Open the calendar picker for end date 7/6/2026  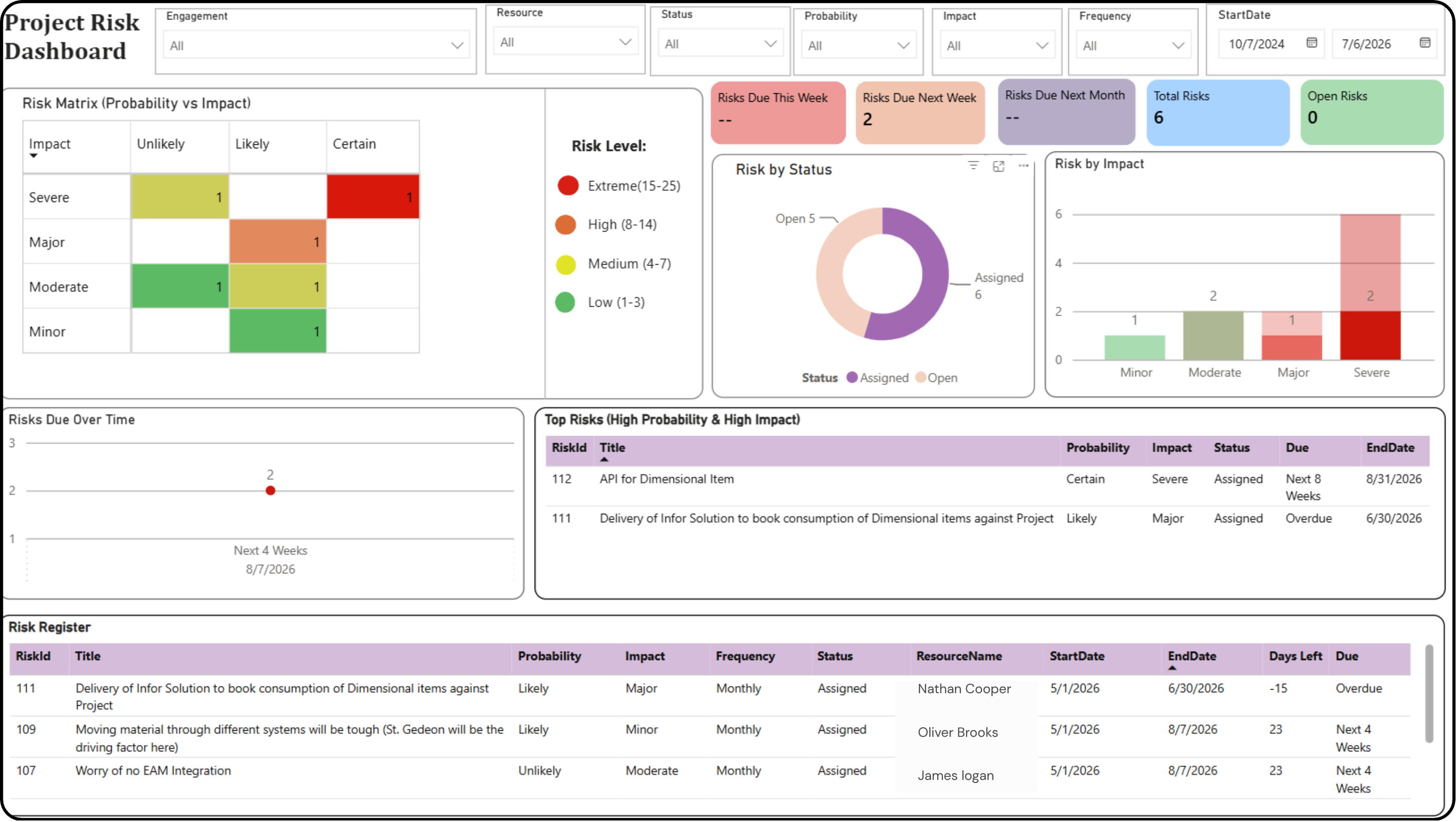coord(1424,43)
